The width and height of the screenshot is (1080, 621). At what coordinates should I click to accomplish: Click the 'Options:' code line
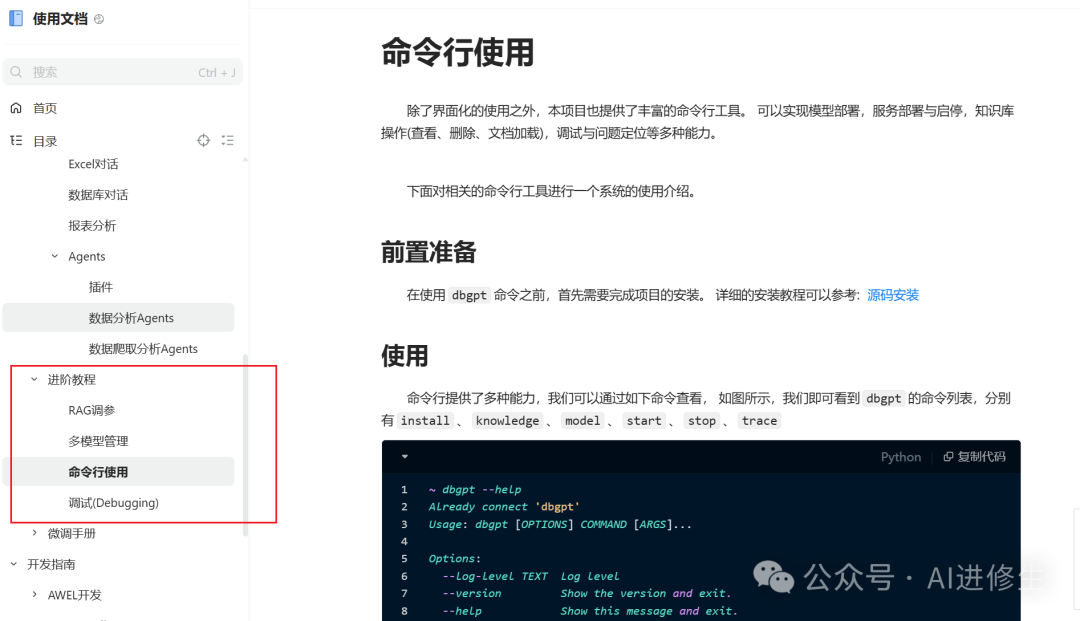click(455, 558)
